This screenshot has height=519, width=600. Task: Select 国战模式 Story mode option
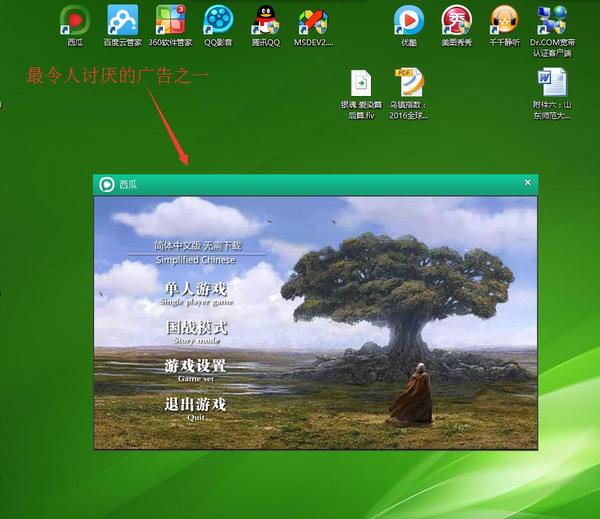coord(196,332)
